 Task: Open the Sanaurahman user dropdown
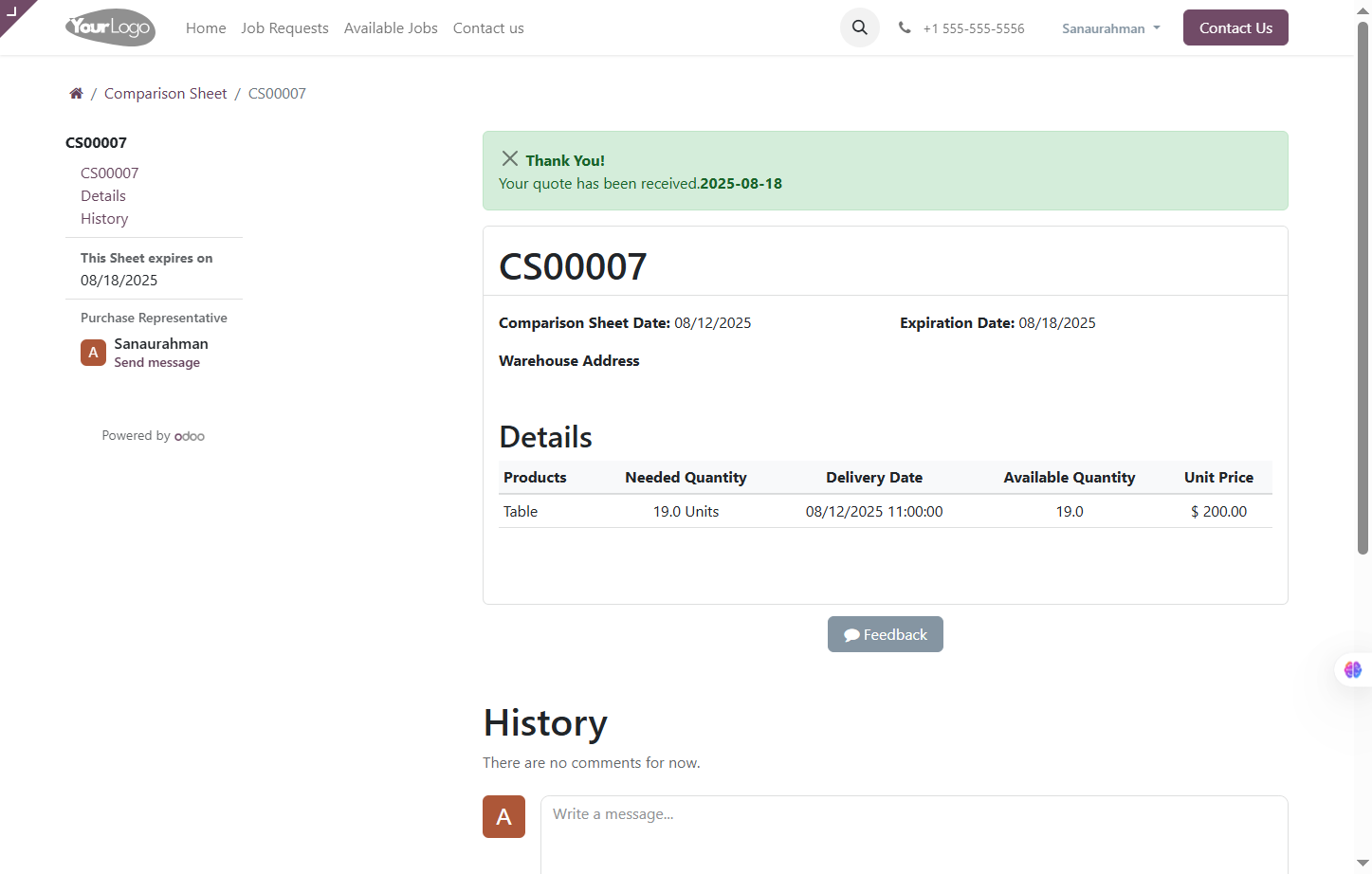pos(1111,28)
